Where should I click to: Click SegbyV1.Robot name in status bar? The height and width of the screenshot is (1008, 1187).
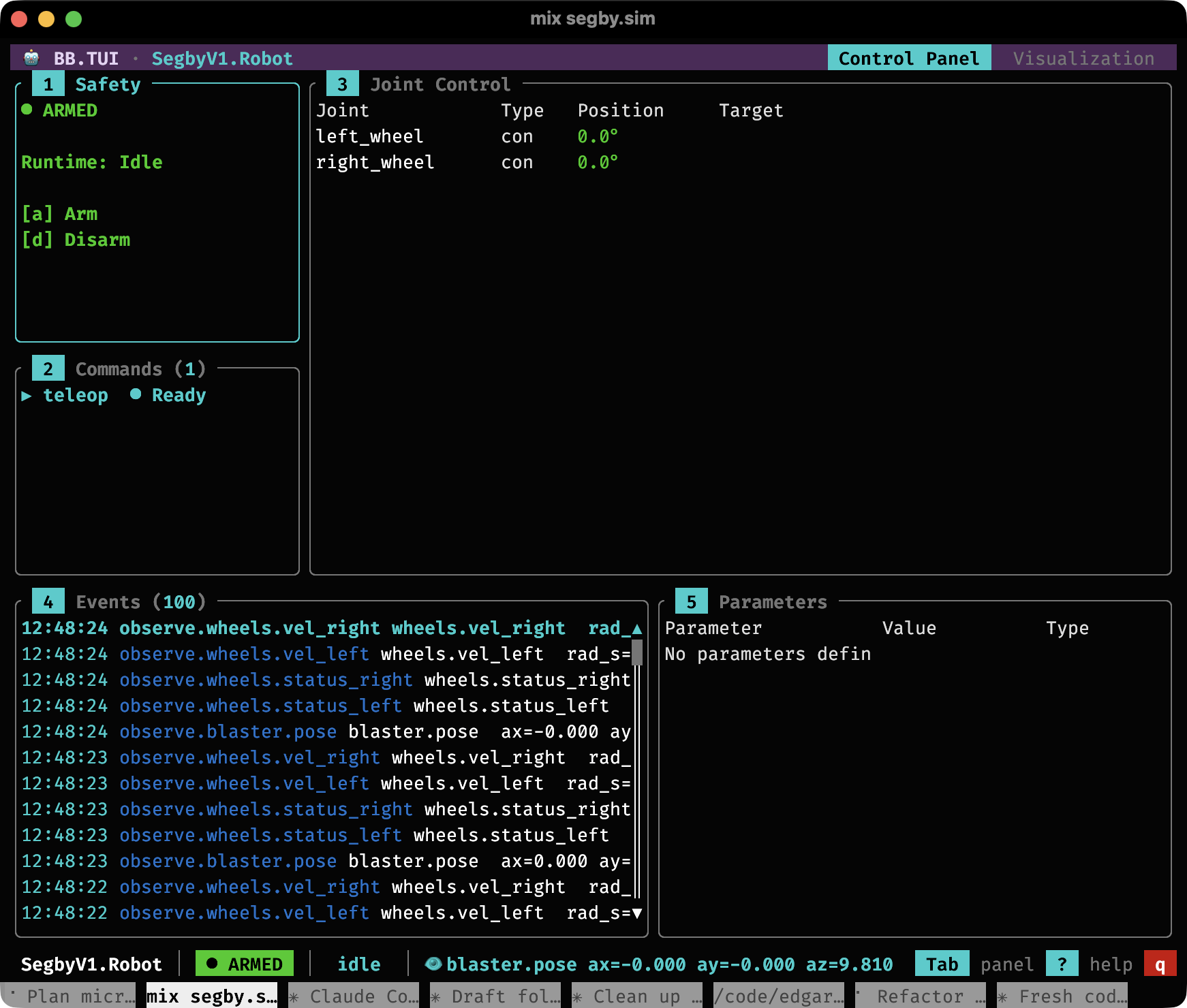[91, 964]
